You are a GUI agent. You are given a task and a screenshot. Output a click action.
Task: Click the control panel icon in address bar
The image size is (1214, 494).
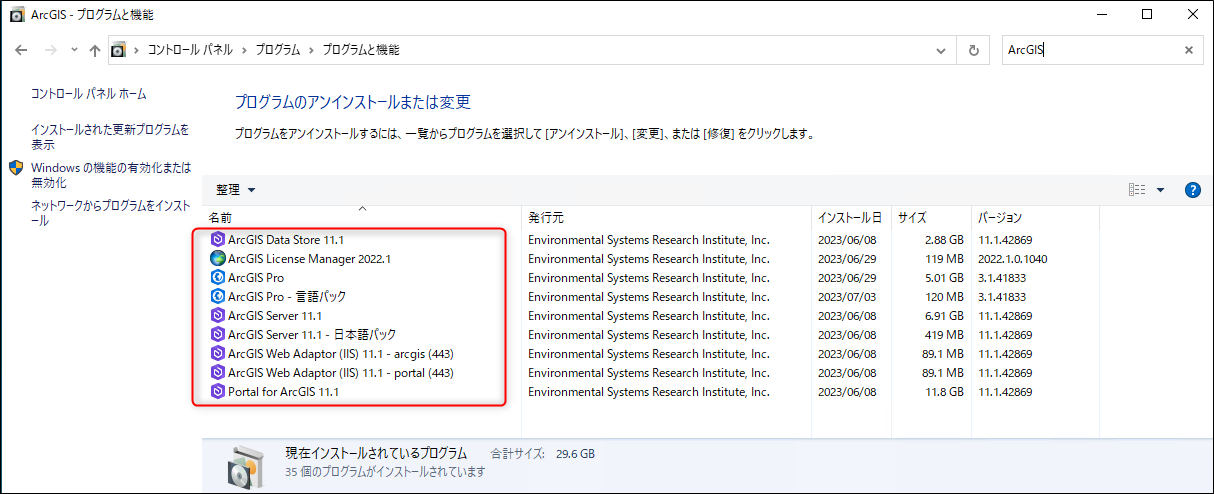coord(119,50)
